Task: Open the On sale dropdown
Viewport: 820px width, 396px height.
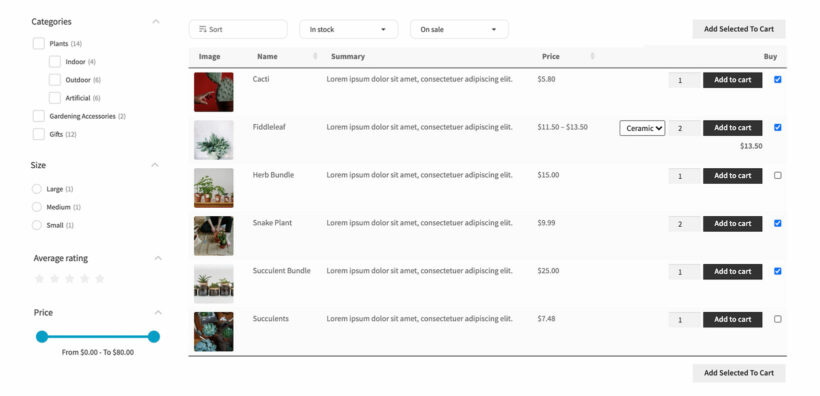Action: click(459, 29)
